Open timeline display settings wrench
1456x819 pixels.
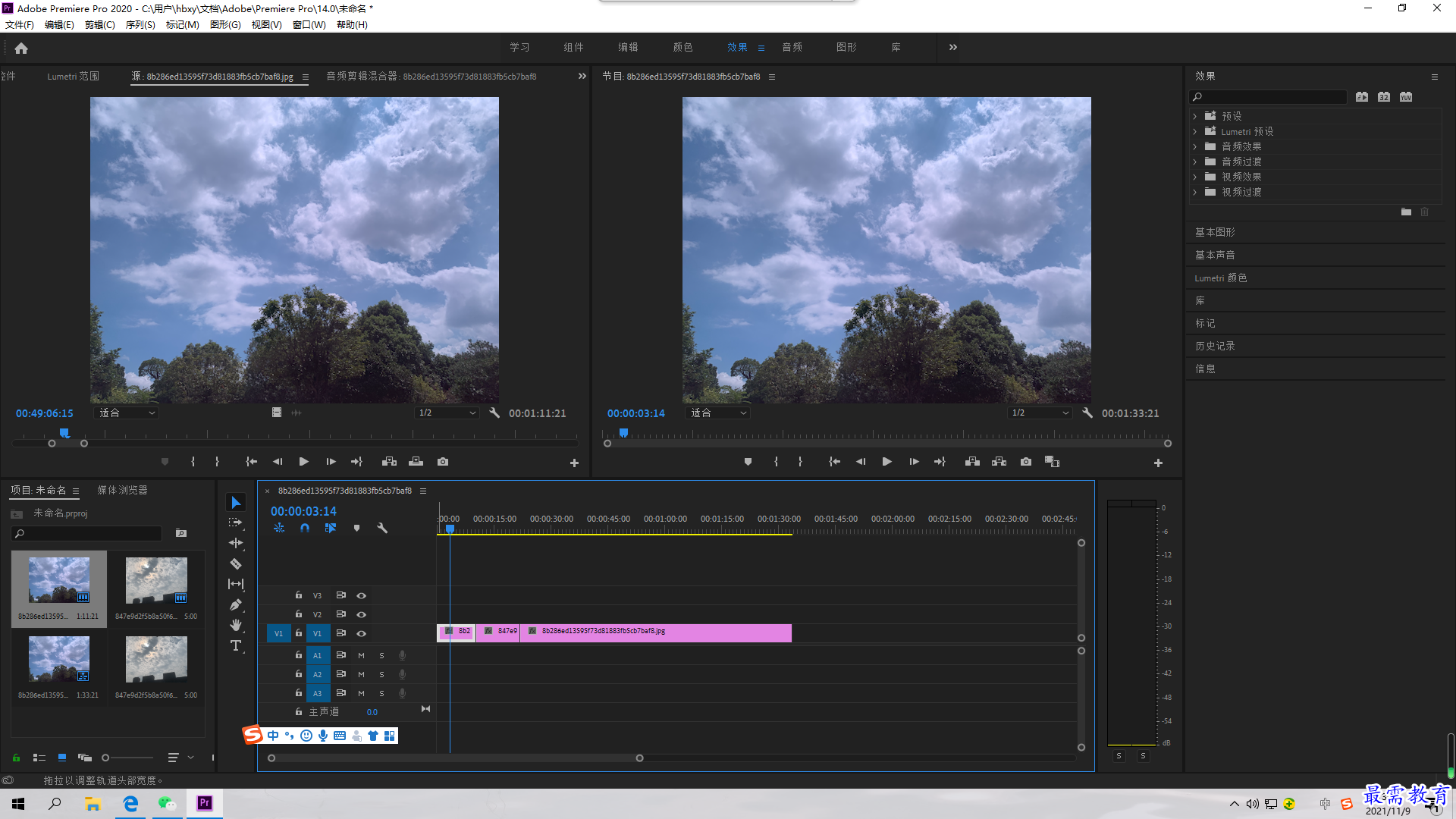click(382, 528)
